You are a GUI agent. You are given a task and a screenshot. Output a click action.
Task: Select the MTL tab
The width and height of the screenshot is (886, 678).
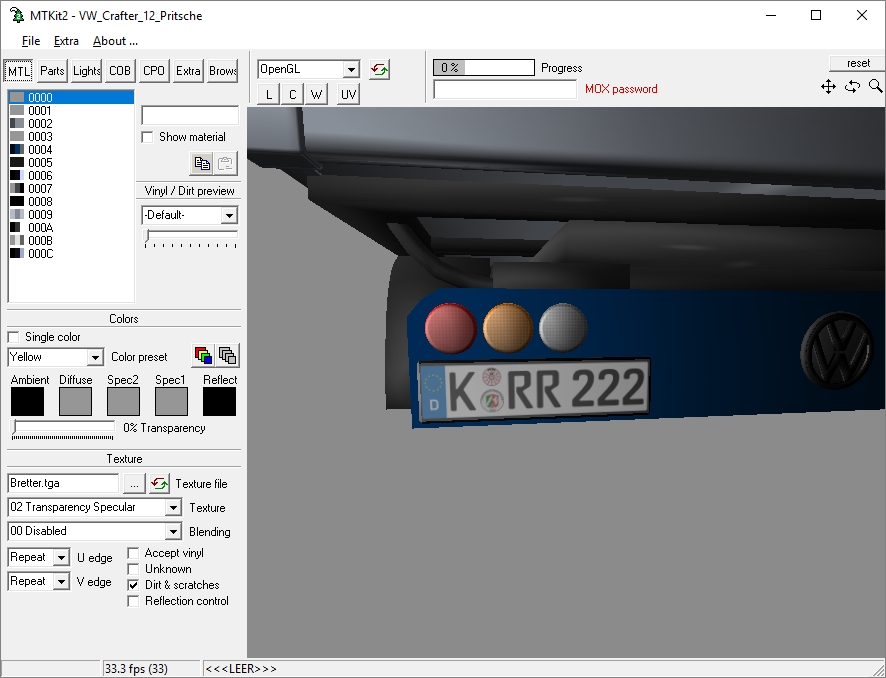pyautogui.click(x=19, y=71)
